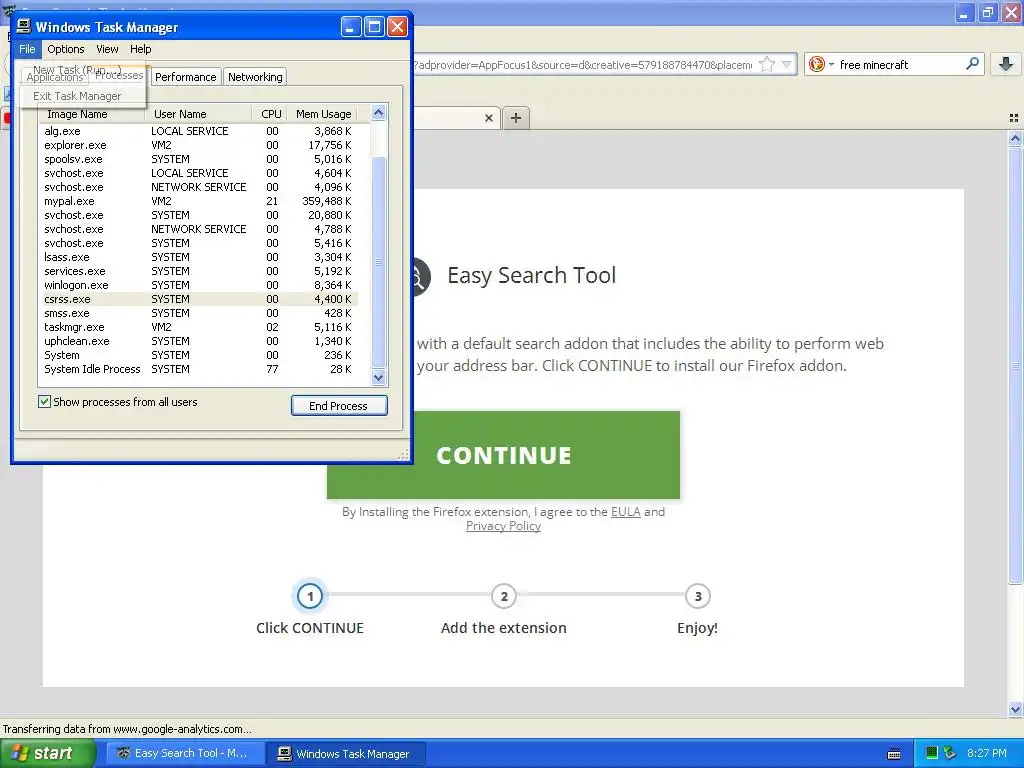Click step 3 circle Enjoy!
This screenshot has width=1024, height=768.
coord(698,596)
